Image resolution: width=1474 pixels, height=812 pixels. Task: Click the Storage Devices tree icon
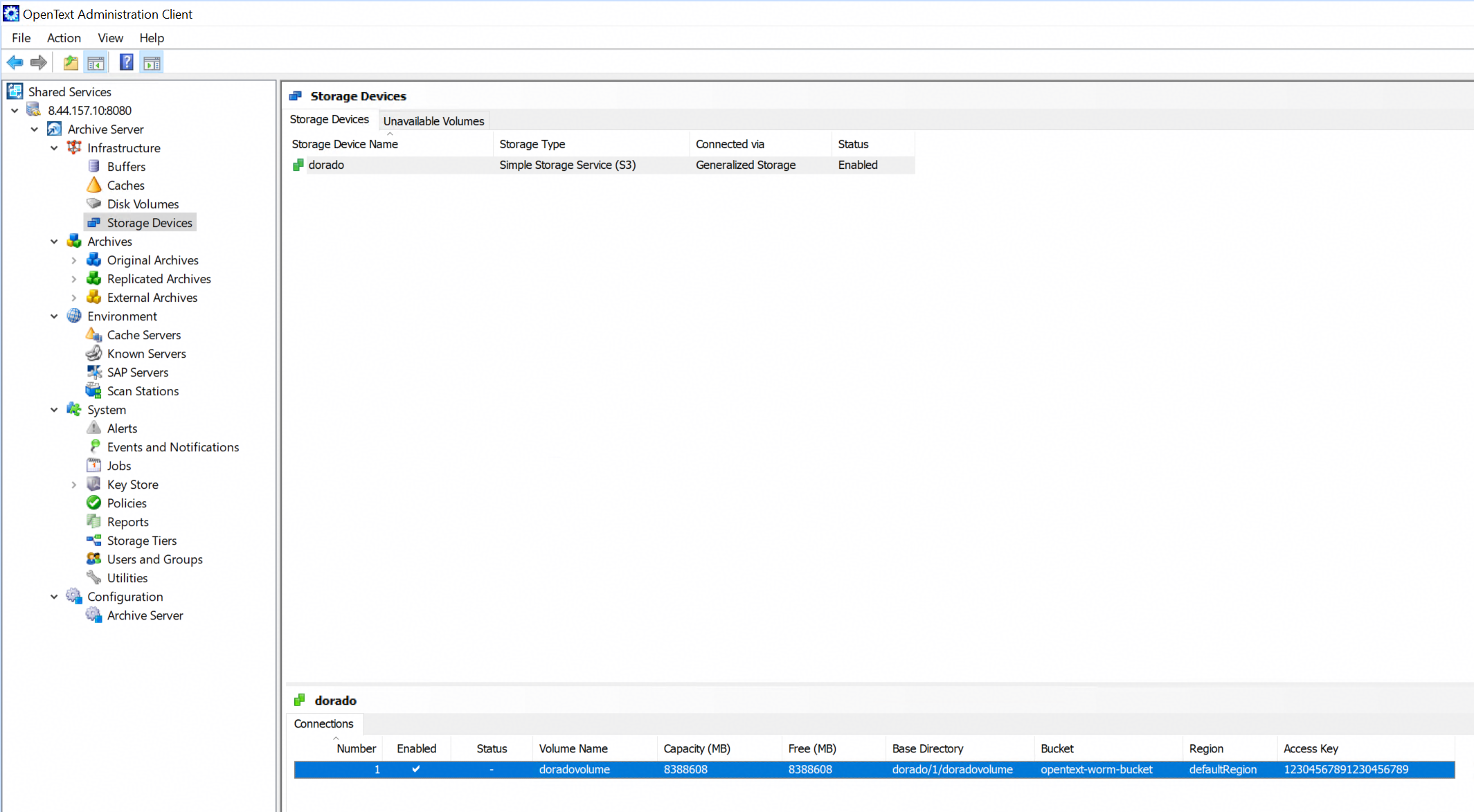(94, 222)
